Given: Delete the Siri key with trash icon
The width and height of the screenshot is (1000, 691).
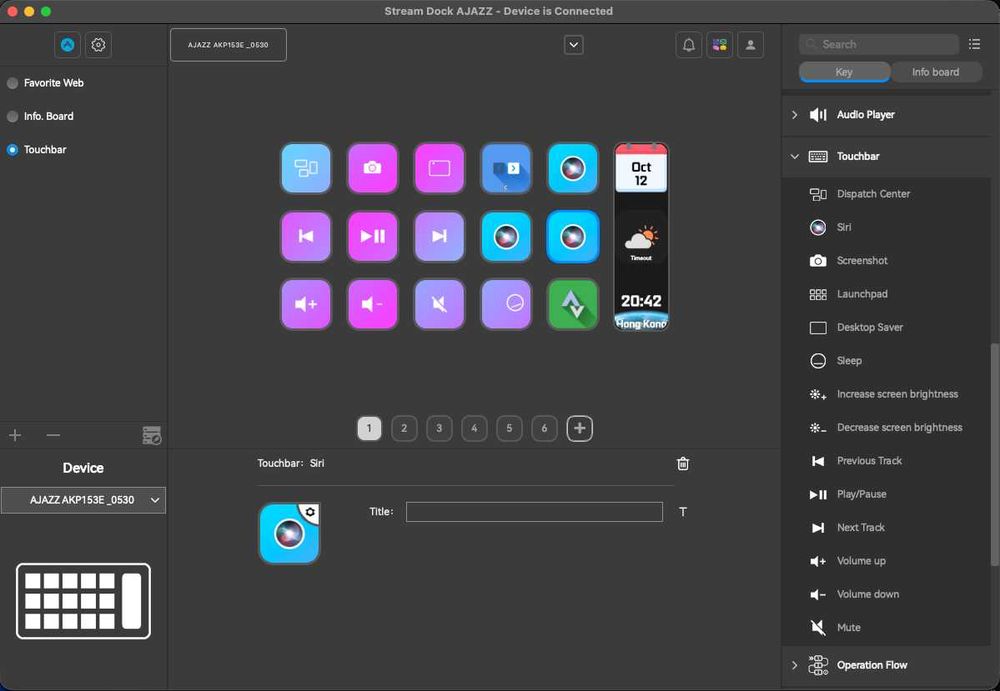Looking at the screenshot, I should 682,464.
